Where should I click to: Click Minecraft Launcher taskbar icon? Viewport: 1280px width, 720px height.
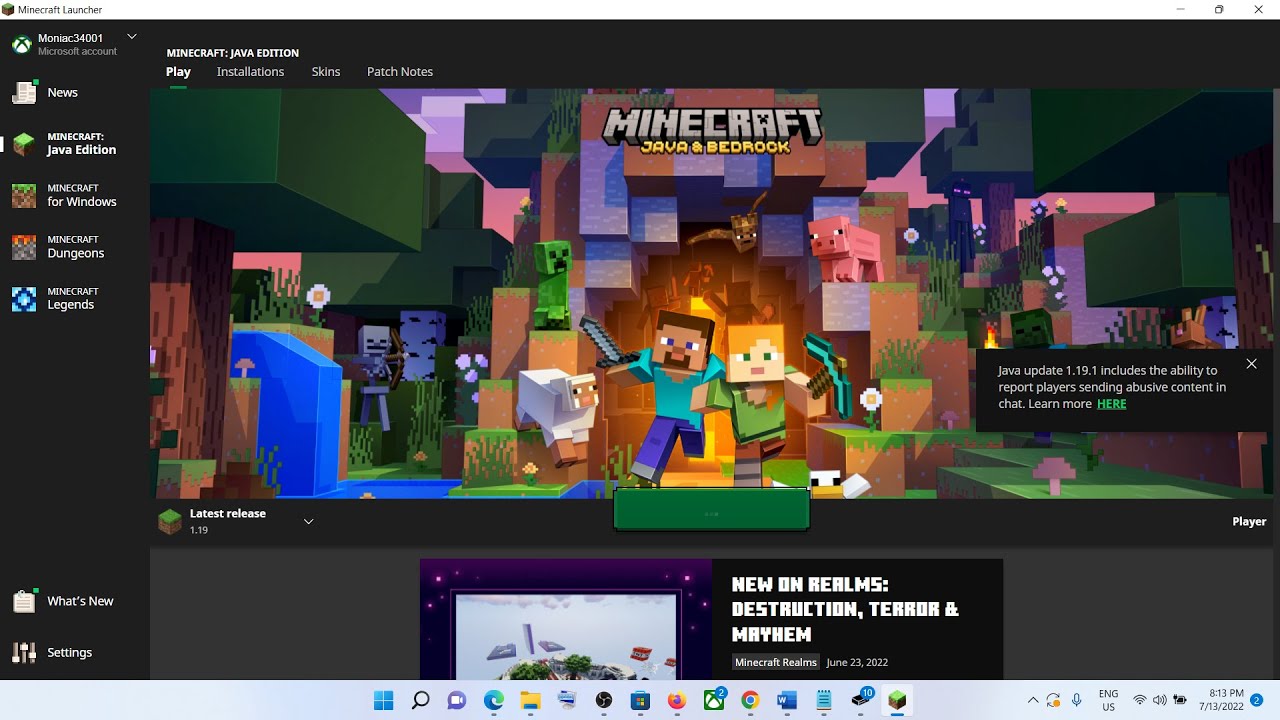point(897,700)
